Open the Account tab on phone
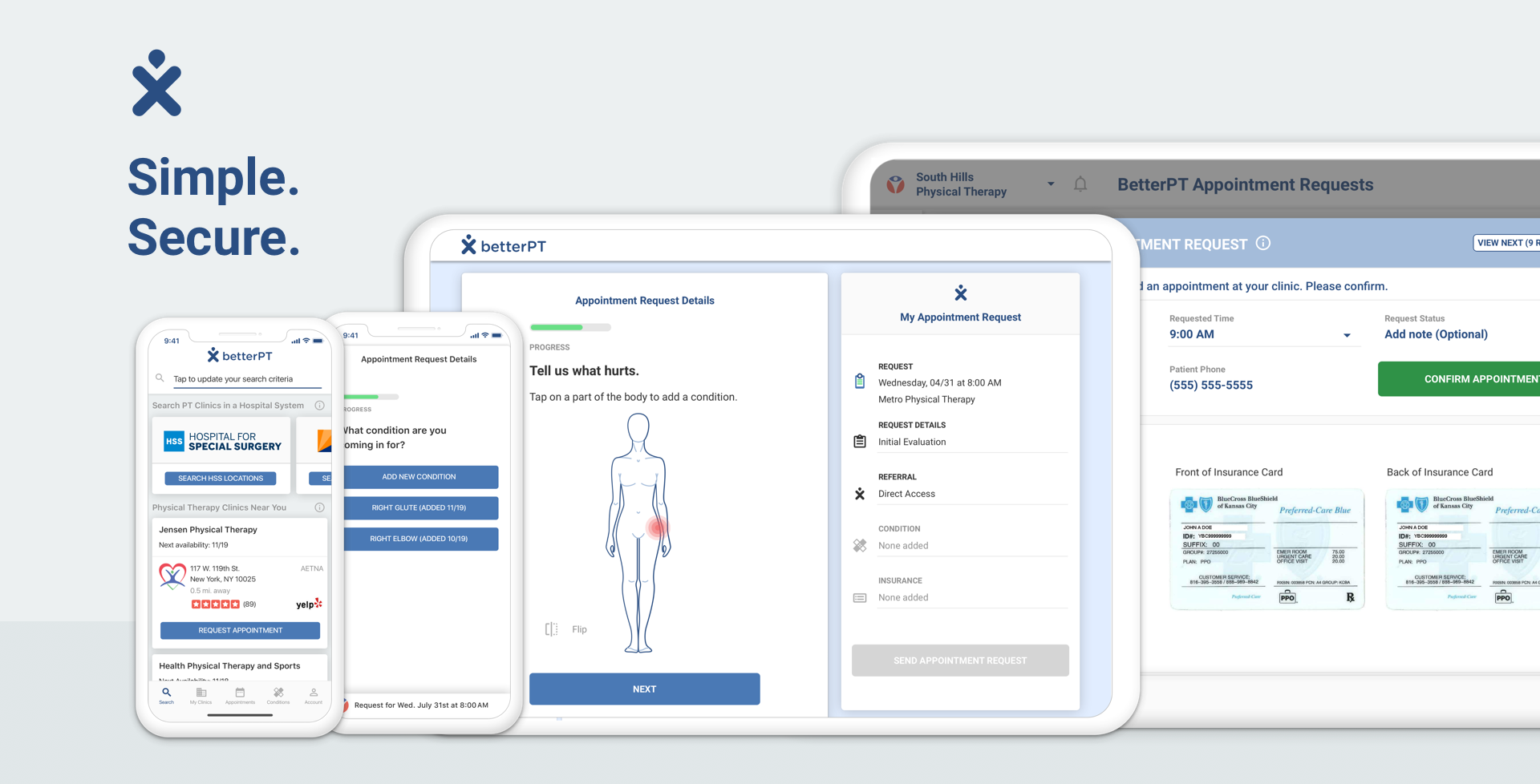1540x784 pixels. coord(314,695)
